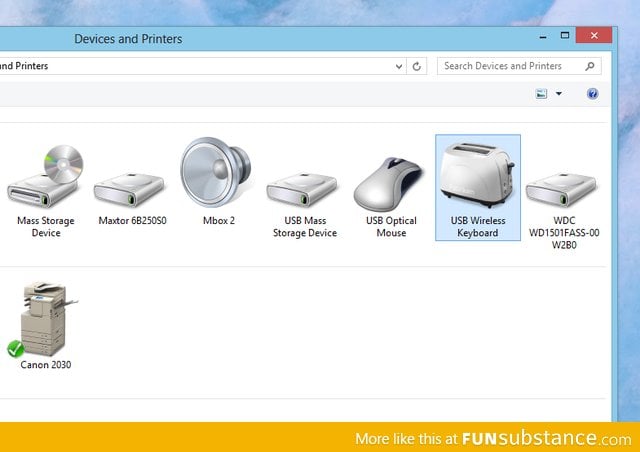
Task: Click the 'USB Mass Storage Device' label
Action: coord(305,227)
